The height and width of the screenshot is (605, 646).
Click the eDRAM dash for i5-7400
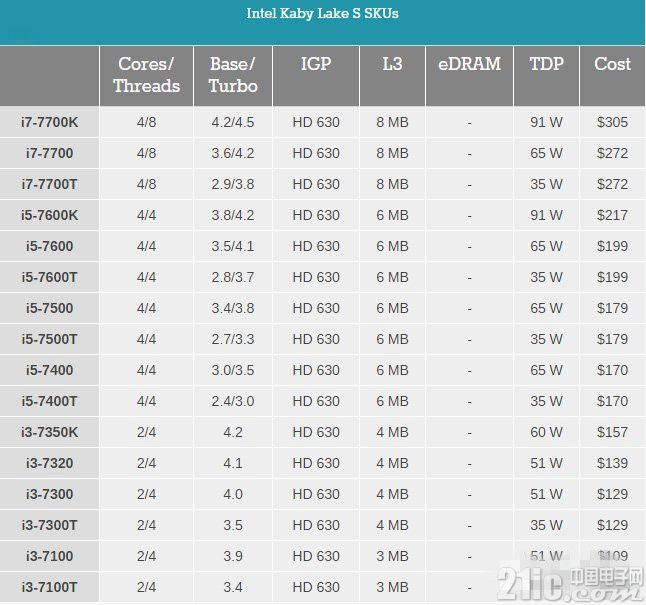coord(469,371)
